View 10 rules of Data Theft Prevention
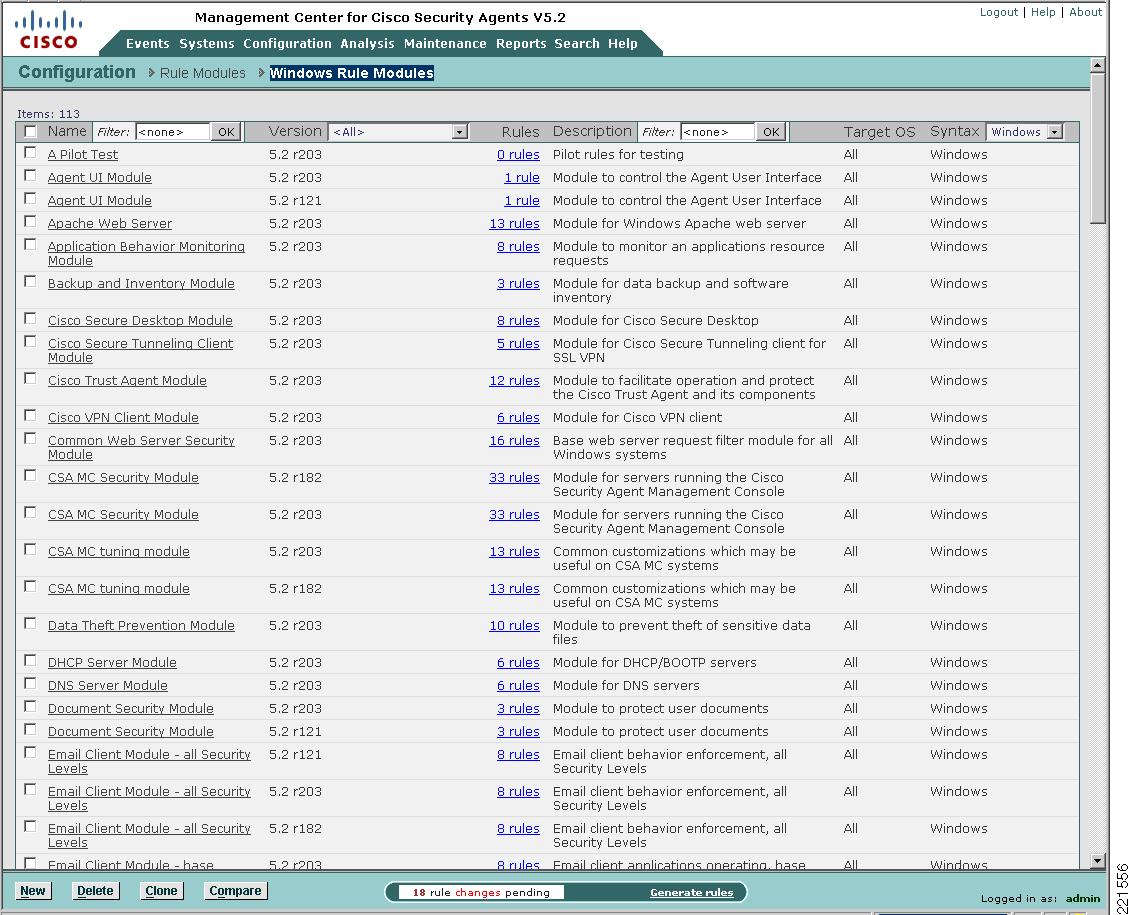Viewport: 1129px width, 915px height. tap(514, 626)
